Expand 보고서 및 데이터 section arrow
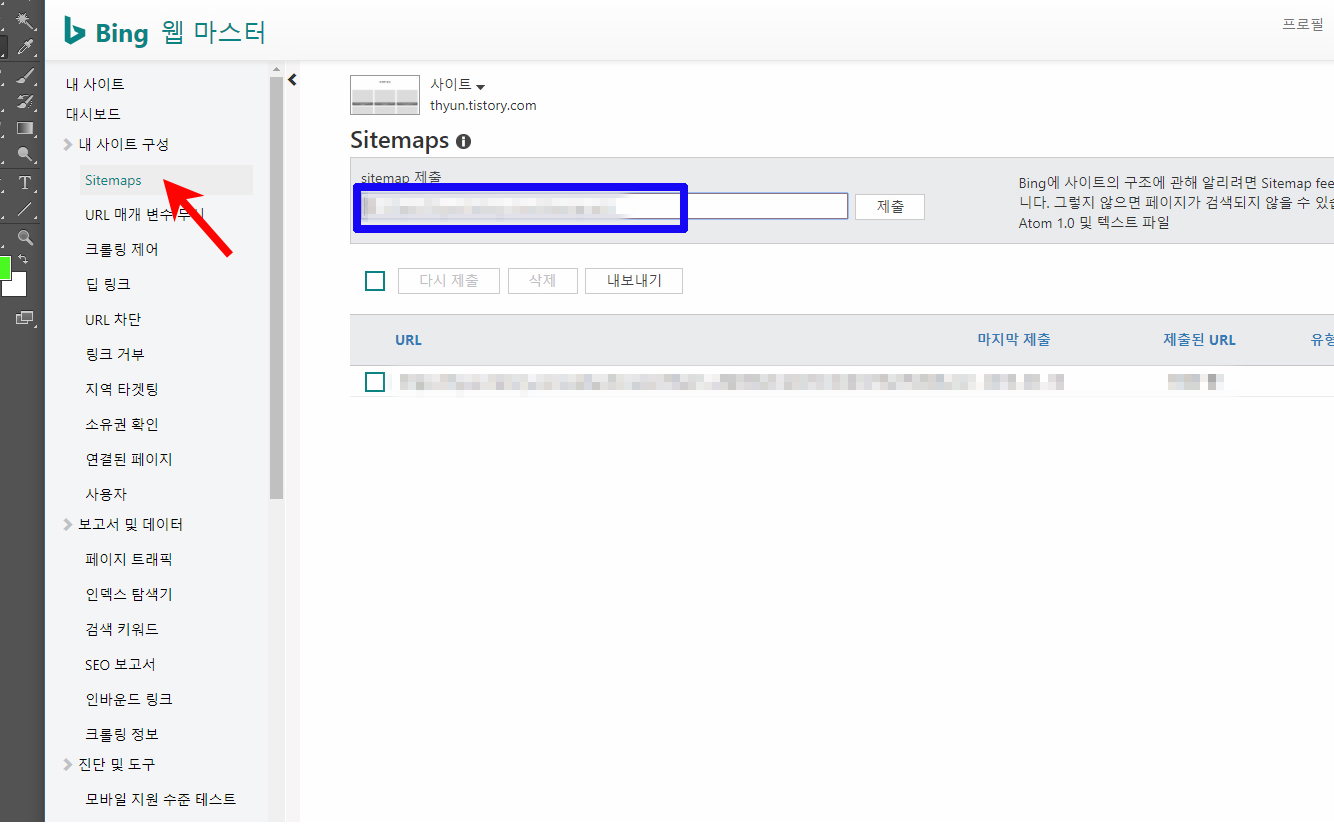Viewport: 1334px width, 824px height. 68,525
